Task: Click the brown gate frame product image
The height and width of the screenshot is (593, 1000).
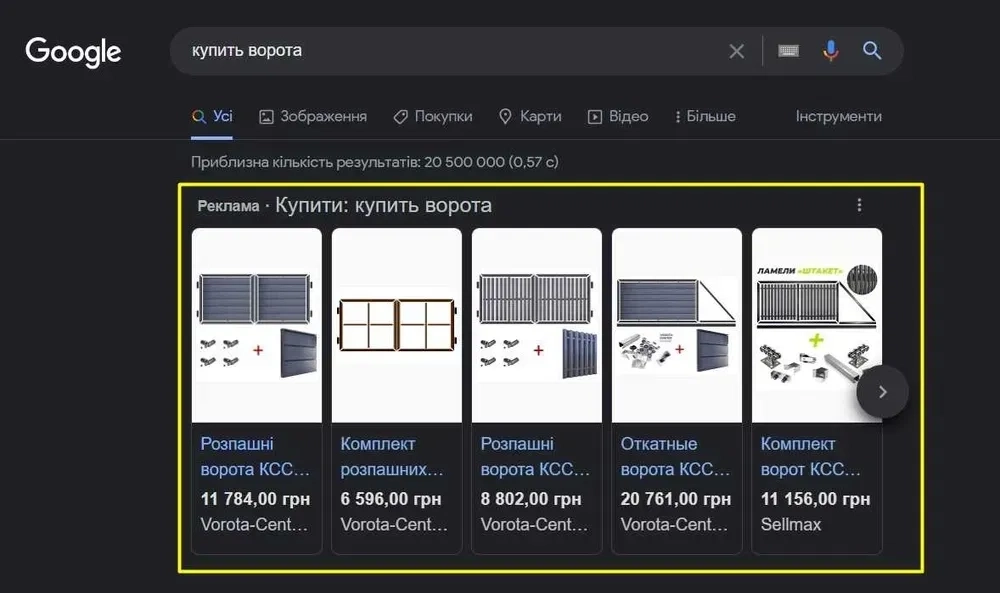Action: coord(397,325)
